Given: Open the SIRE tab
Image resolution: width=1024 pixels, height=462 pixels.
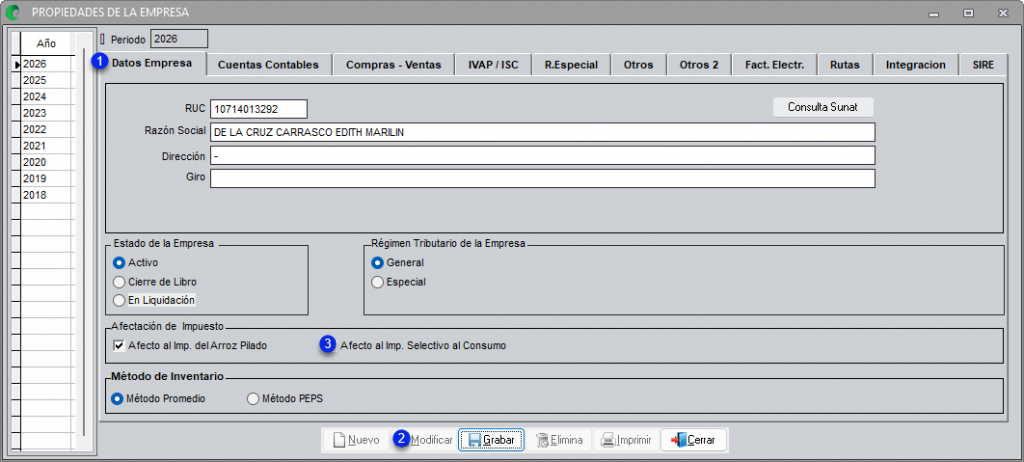Looking at the screenshot, I should tap(983, 65).
